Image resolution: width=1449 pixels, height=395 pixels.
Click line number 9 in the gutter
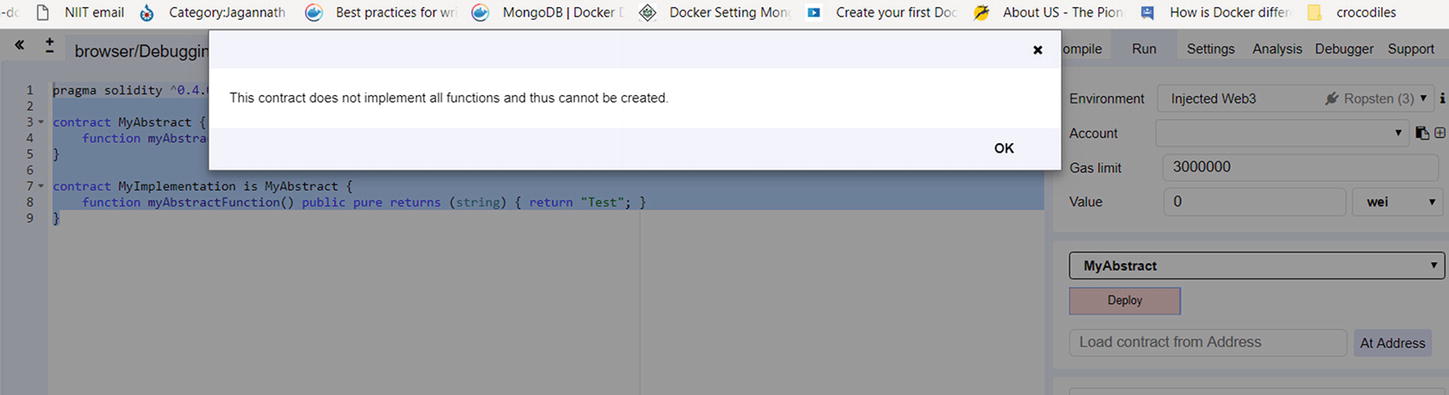[x=30, y=218]
